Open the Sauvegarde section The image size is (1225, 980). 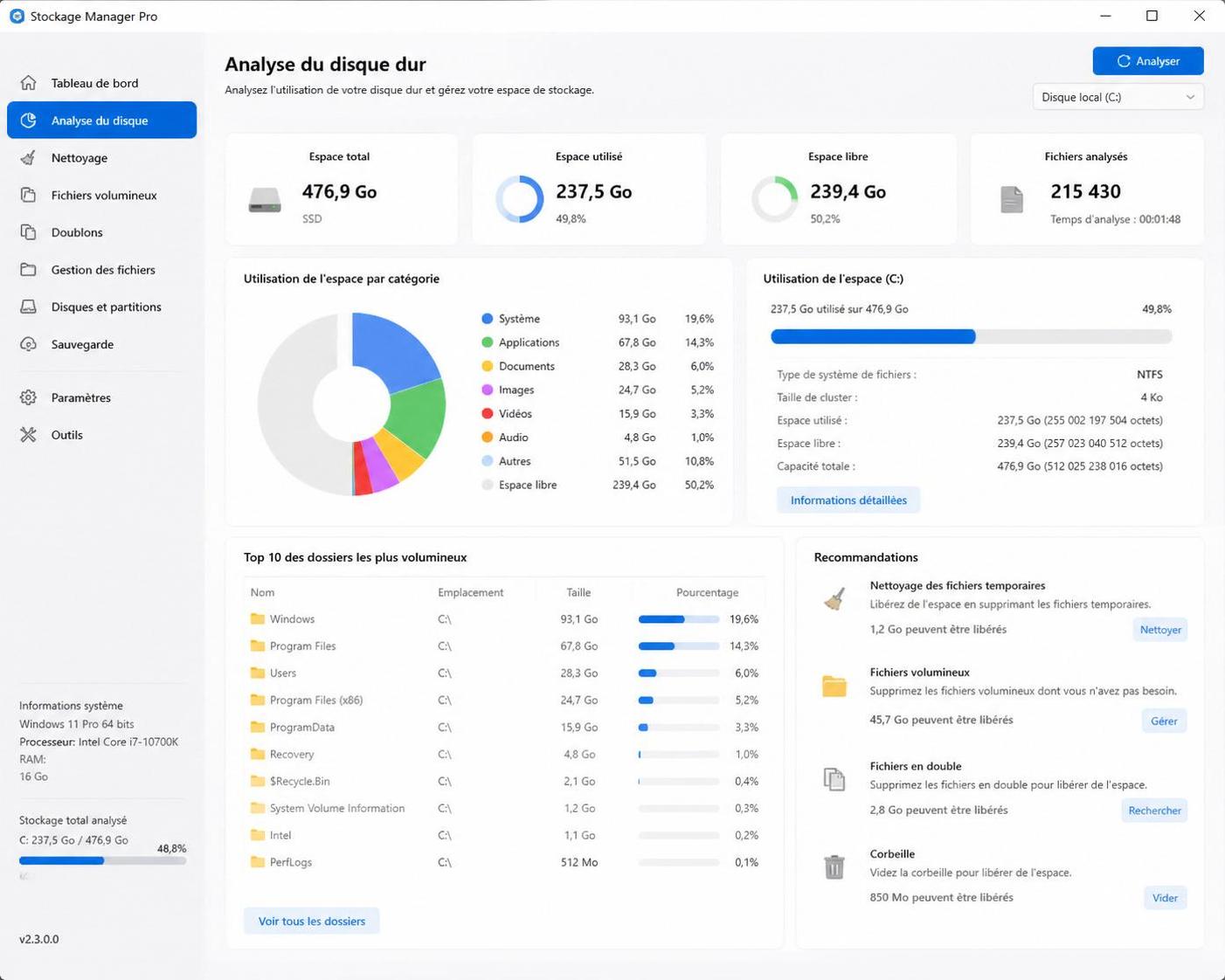(101, 345)
